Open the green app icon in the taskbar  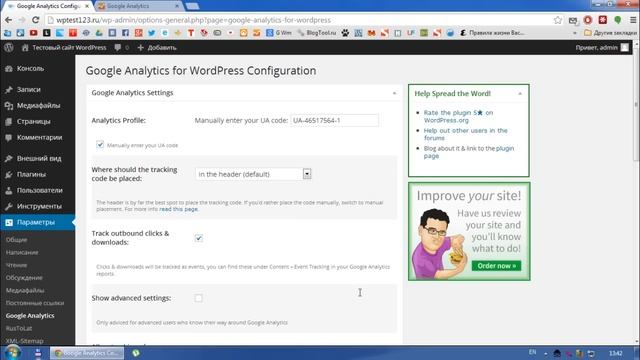tap(136, 353)
